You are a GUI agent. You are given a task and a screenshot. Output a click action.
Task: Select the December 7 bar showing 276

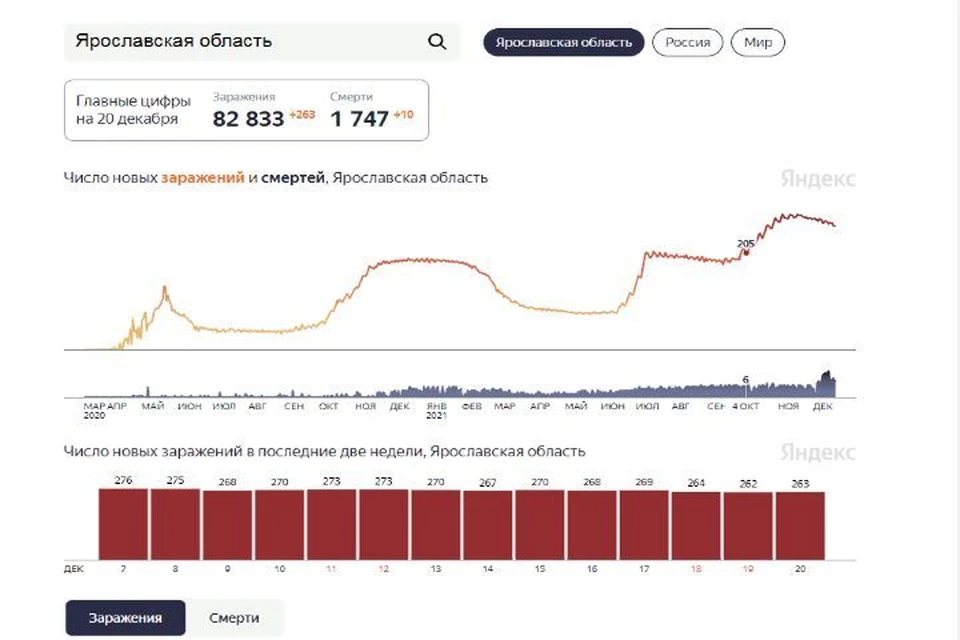[x=123, y=524]
